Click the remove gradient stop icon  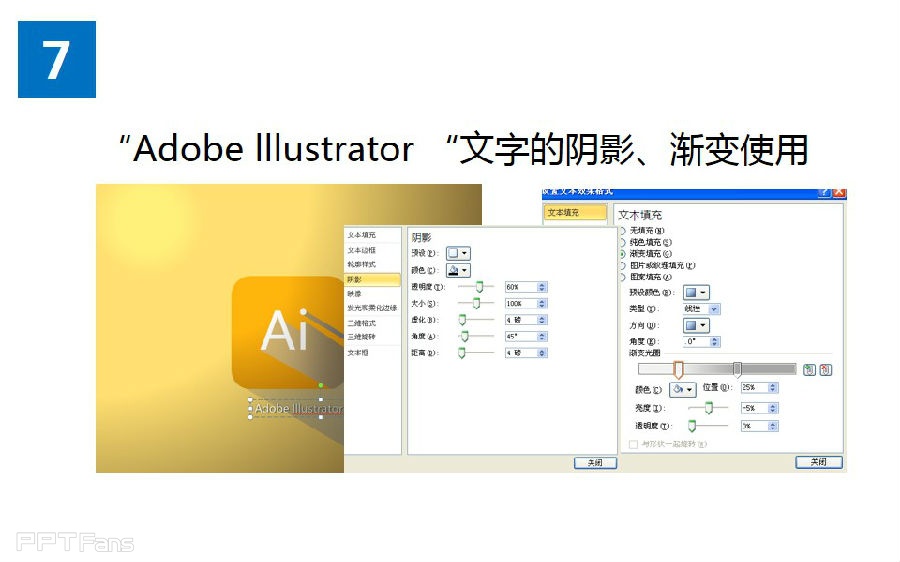click(825, 370)
